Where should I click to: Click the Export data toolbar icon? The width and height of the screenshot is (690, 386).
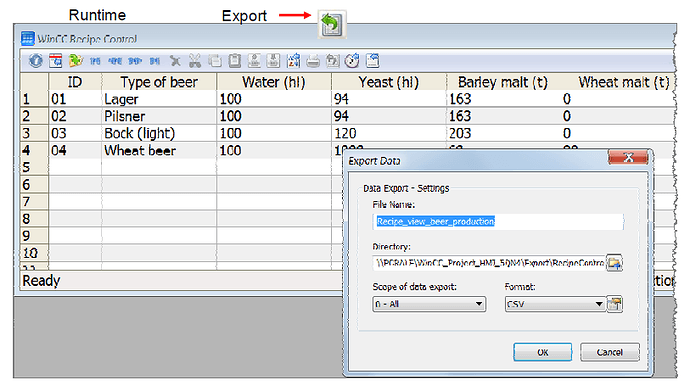373,60
